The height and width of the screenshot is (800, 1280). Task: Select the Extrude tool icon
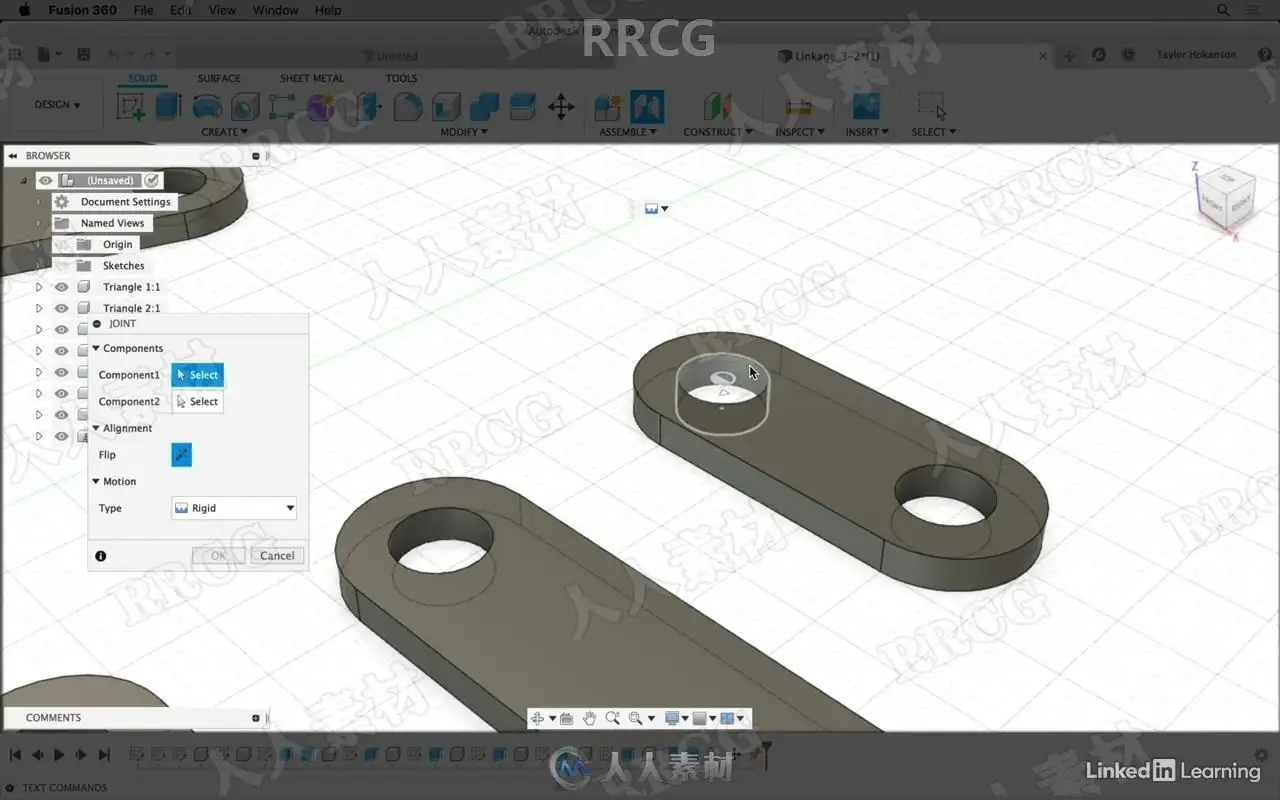(x=168, y=106)
